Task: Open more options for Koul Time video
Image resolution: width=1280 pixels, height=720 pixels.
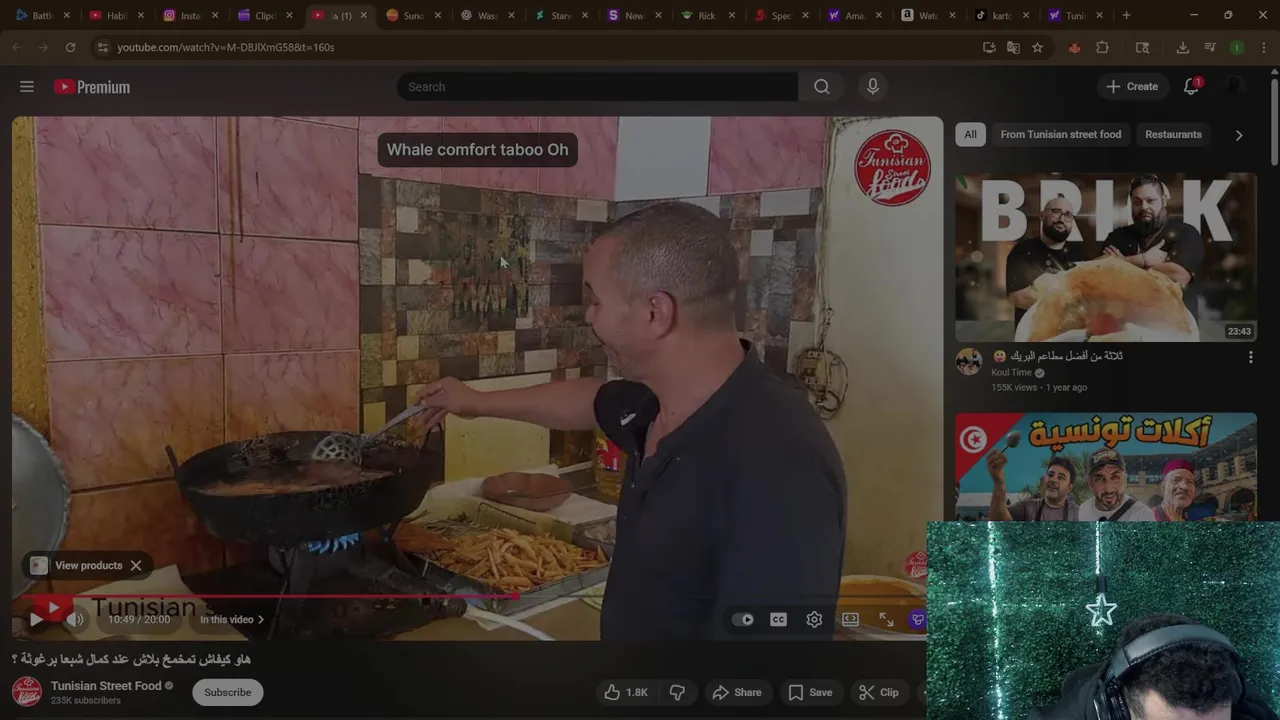Action: (1250, 357)
